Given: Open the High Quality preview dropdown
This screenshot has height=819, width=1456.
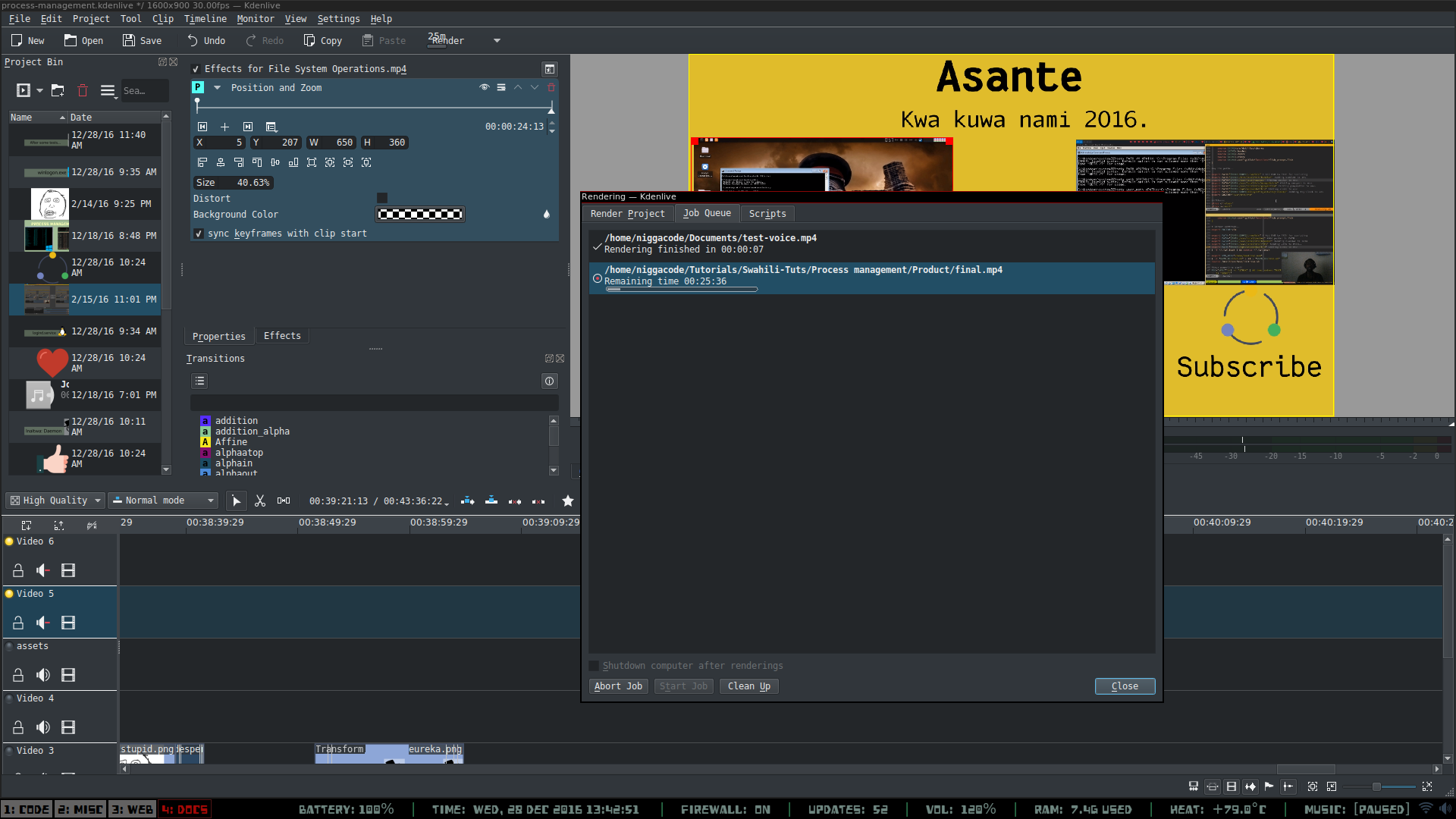Looking at the screenshot, I should 55,500.
